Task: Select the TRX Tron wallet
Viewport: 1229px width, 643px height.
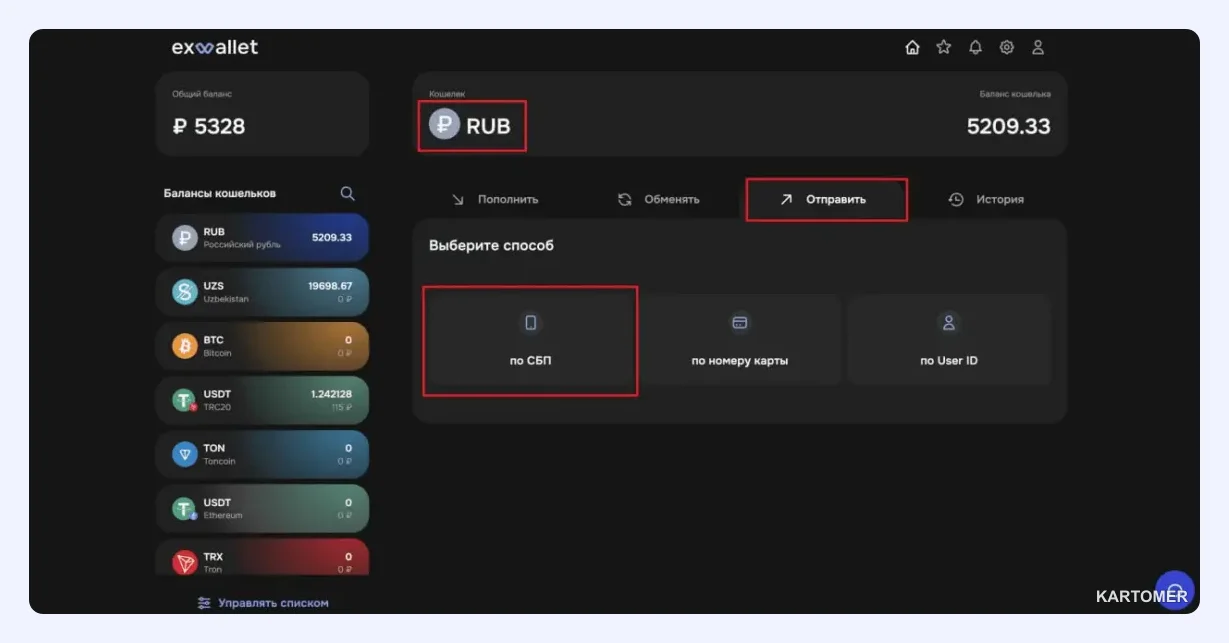Action: click(262, 558)
